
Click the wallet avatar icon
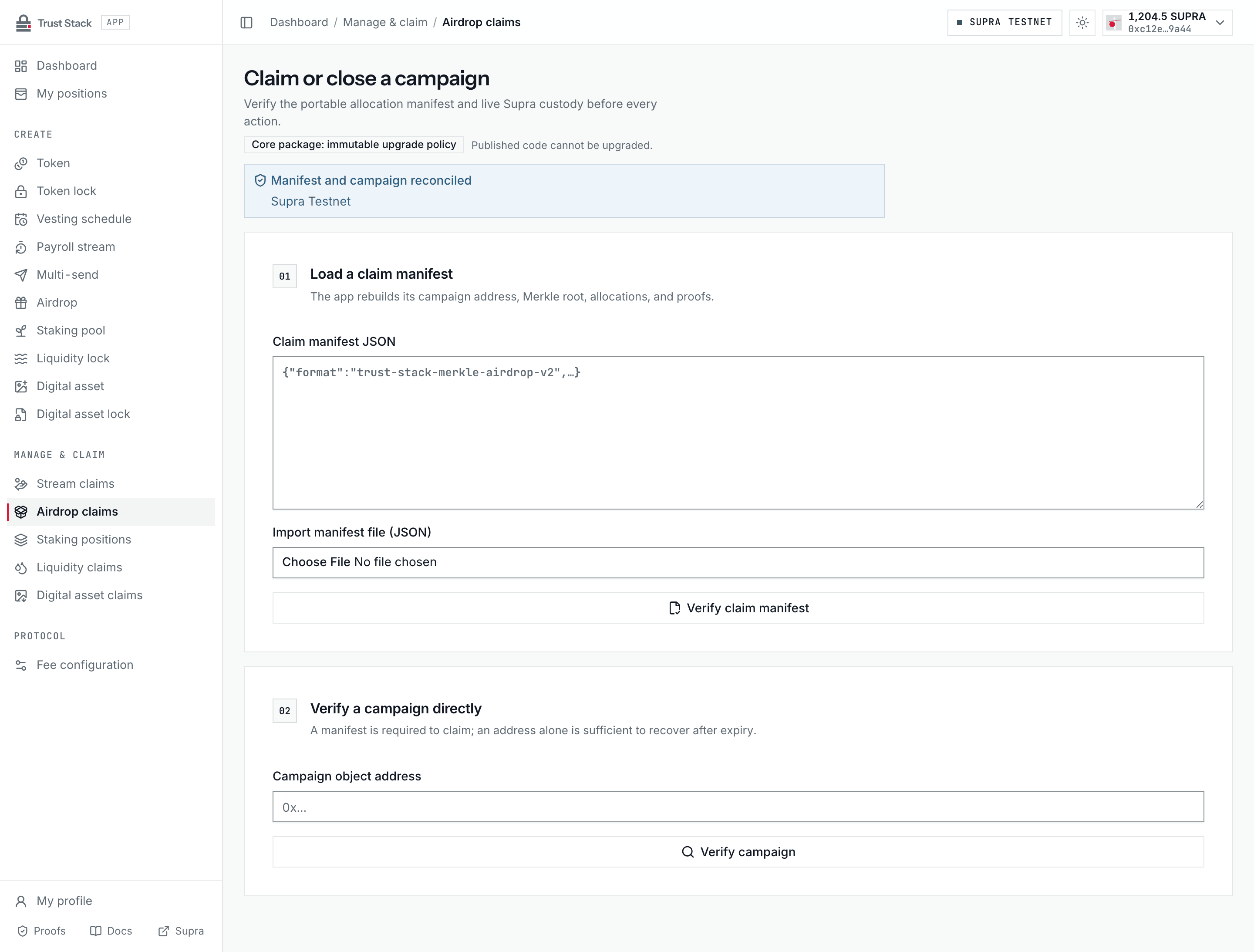1113,23
